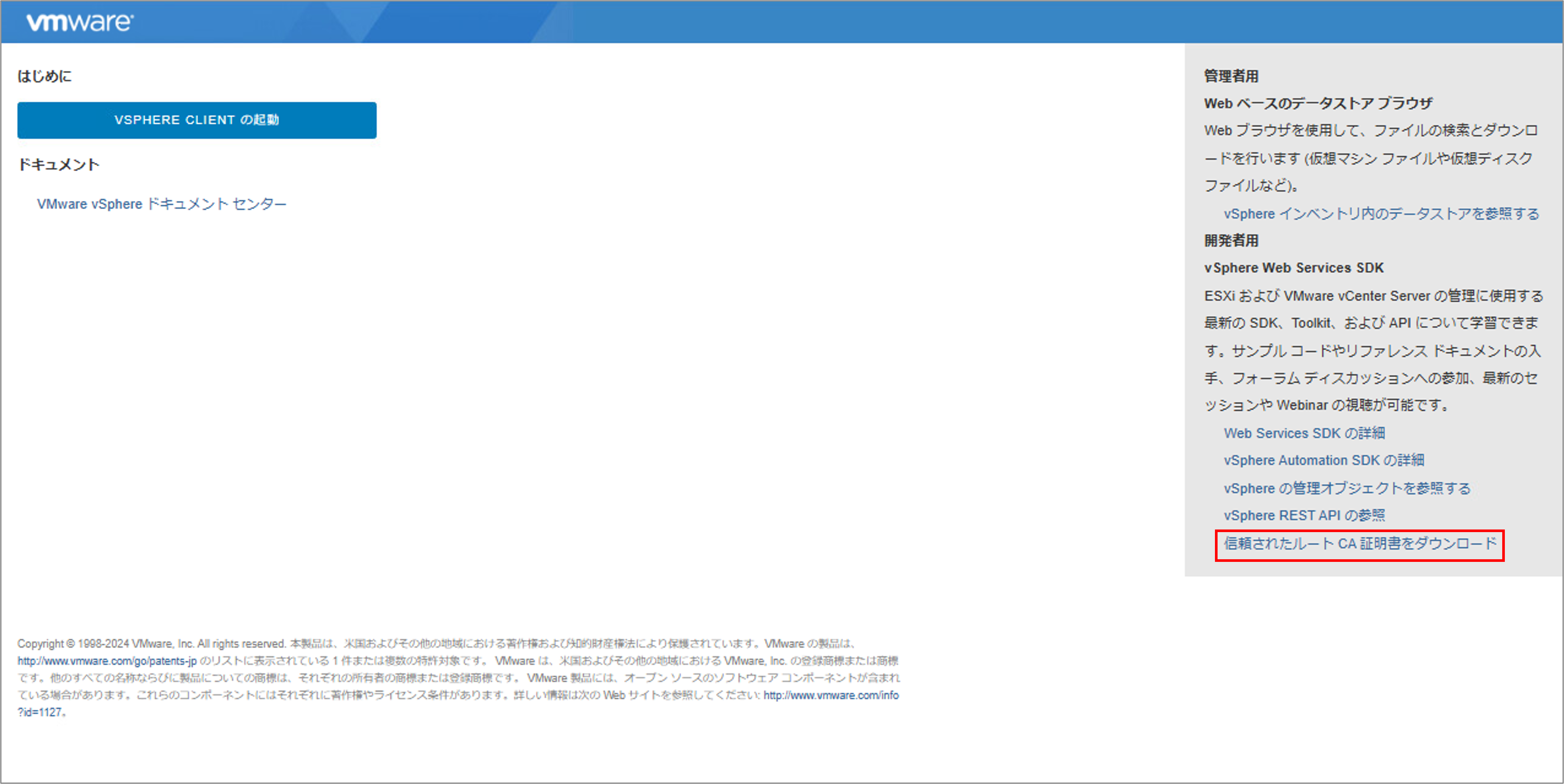
Task: Open the vmware.com/go/patents-jp footer link
Action: 107,661
